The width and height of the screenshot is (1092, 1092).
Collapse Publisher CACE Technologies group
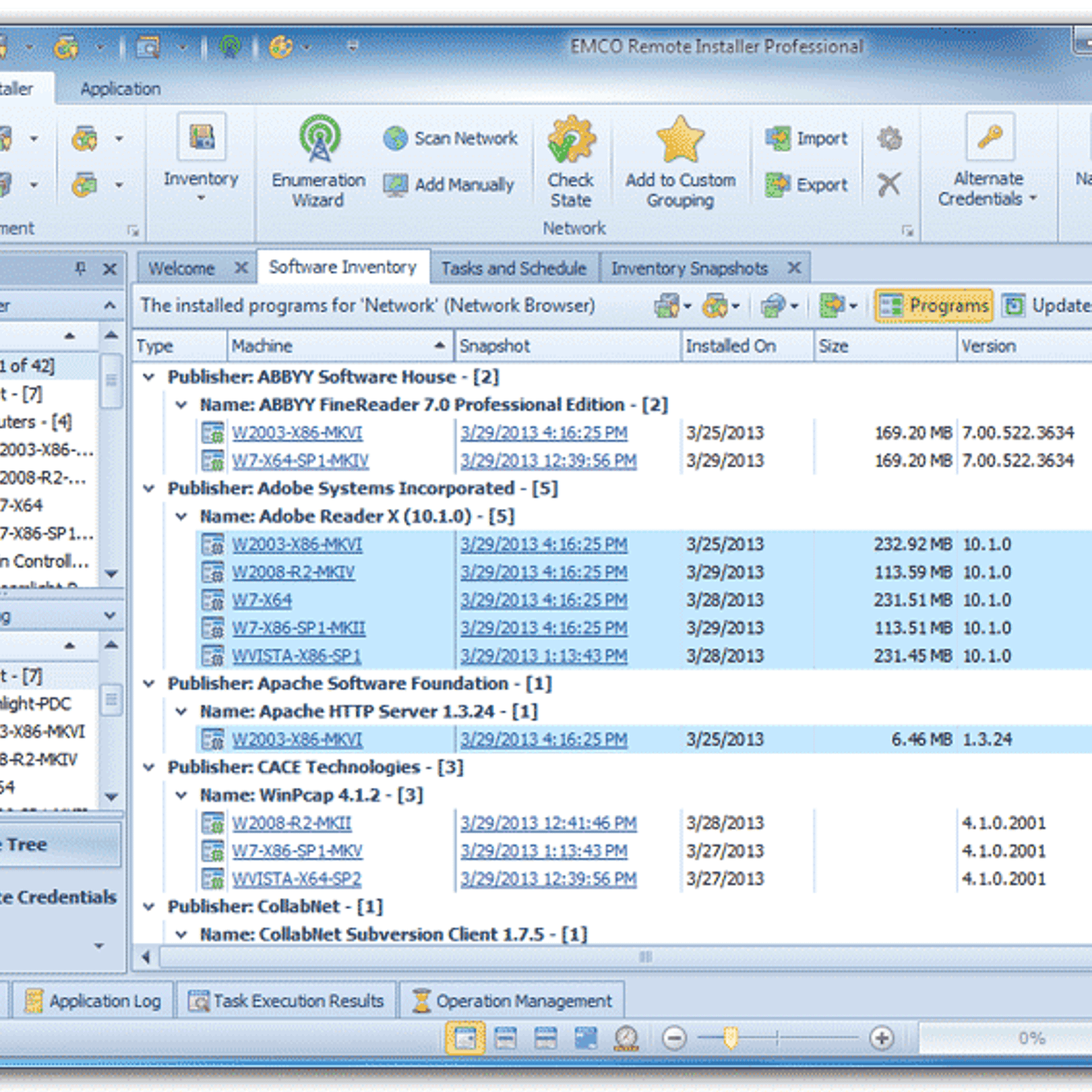(149, 767)
